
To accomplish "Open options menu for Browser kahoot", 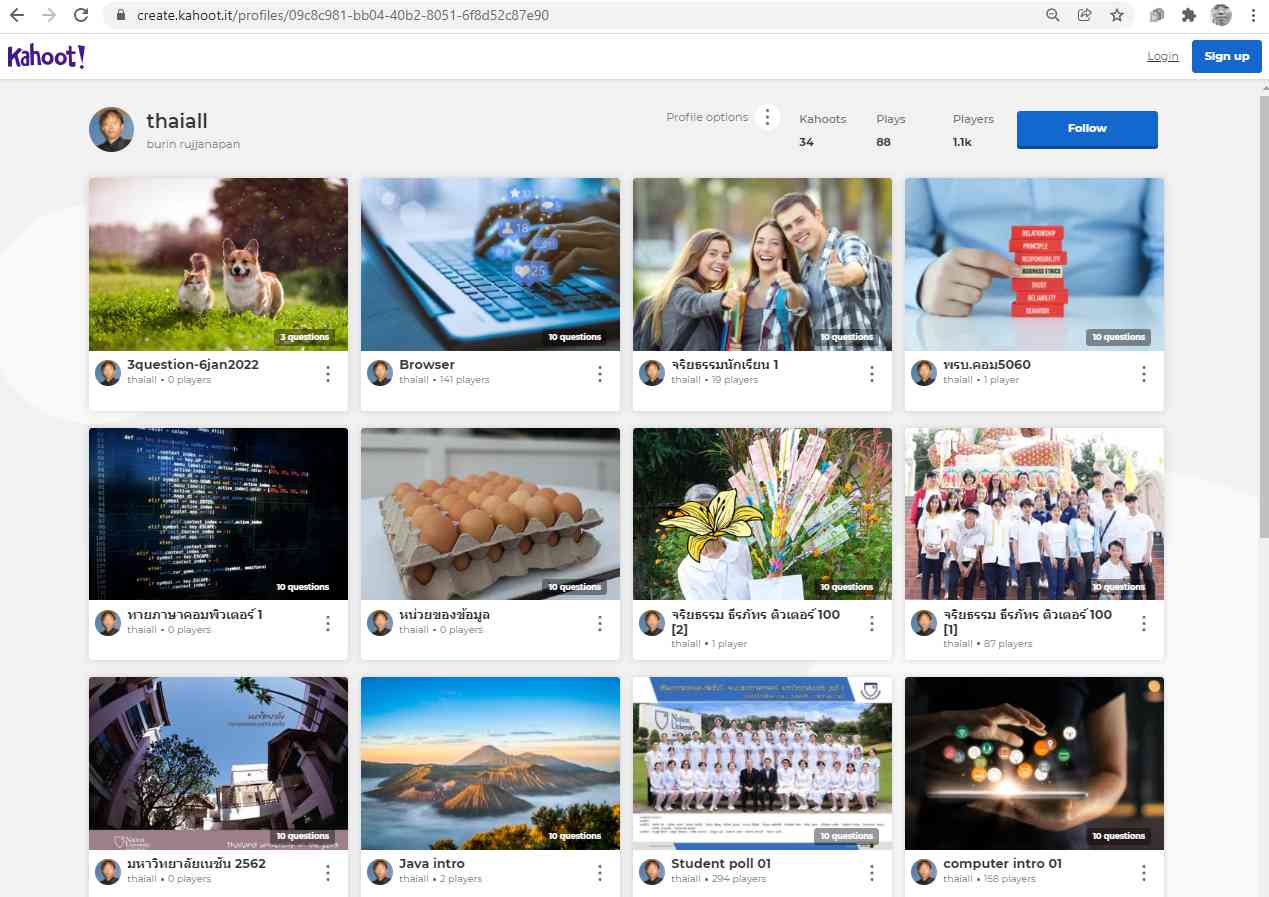I will pyautogui.click(x=600, y=374).
